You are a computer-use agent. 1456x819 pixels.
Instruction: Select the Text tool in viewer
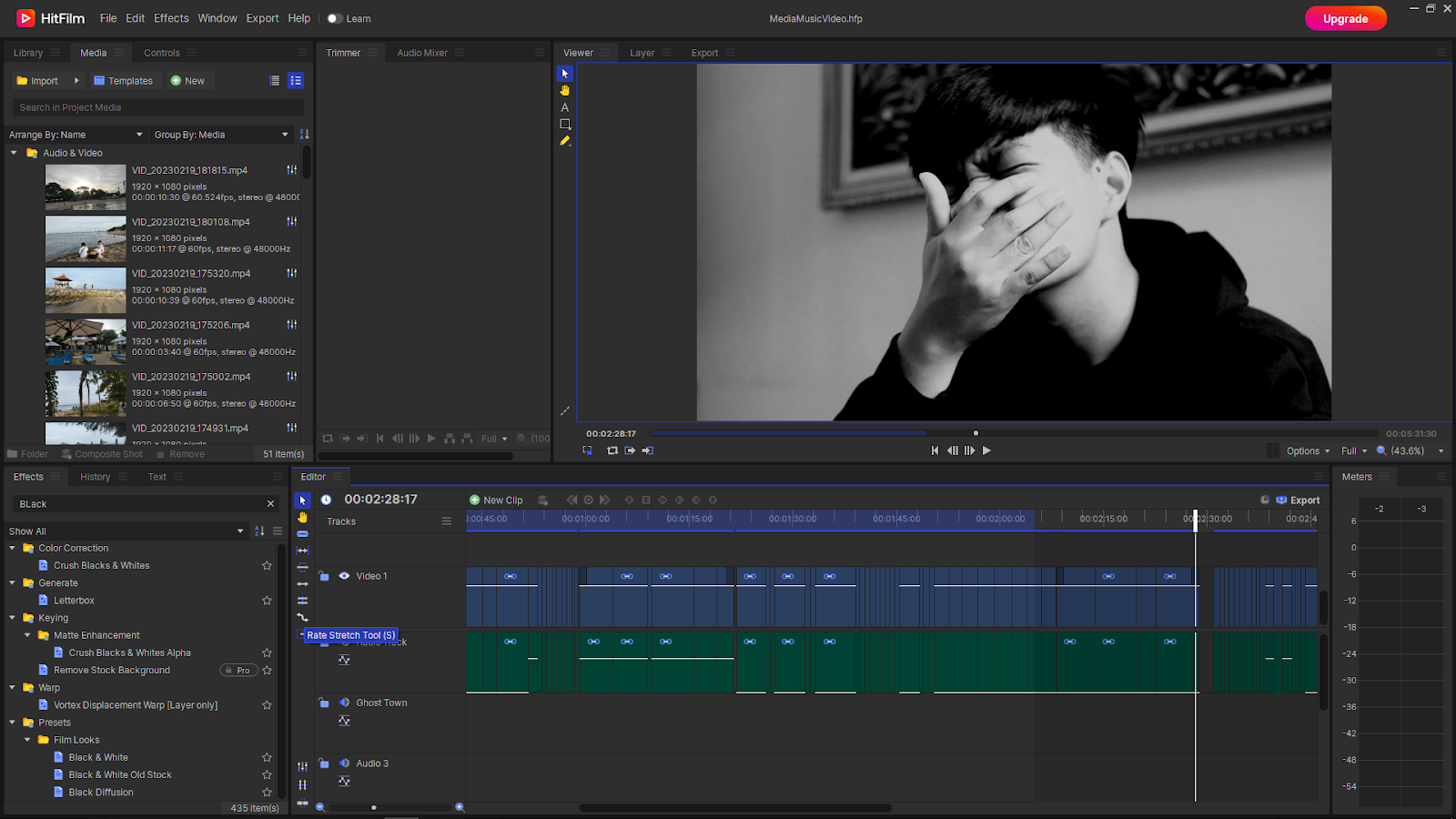click(565, 107)
